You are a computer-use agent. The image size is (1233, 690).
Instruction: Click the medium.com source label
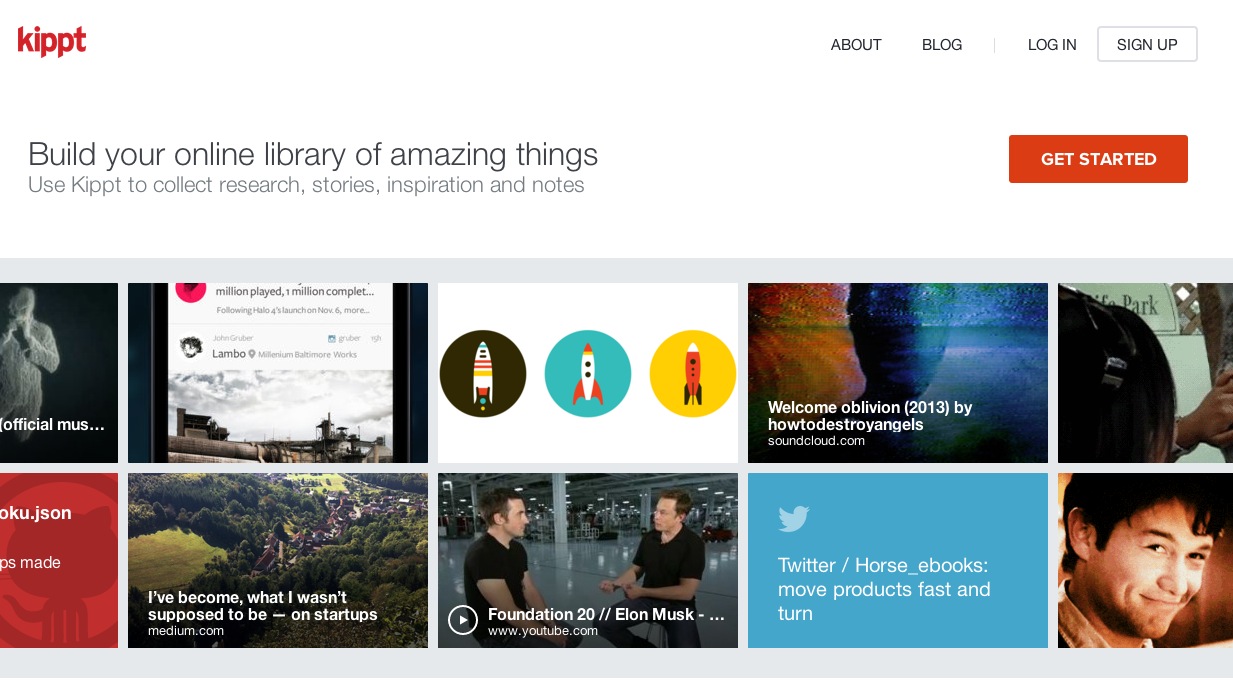(x=186, y=631)
